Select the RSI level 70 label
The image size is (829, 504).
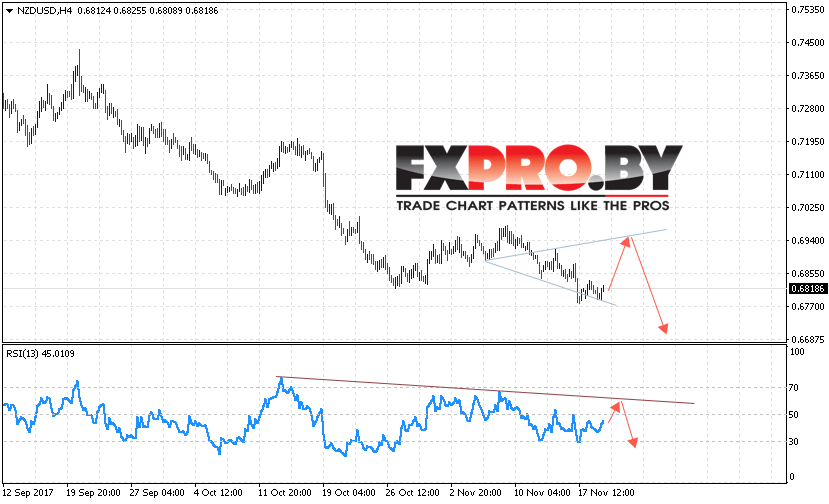pyautogui.click(x=794, y=388)
